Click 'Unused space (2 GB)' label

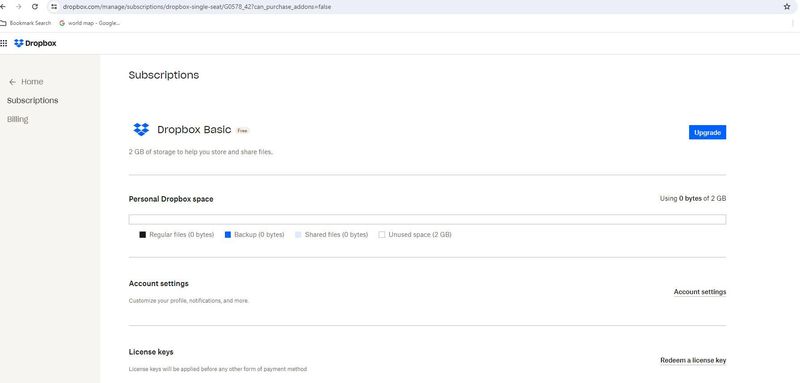point(420,235)
